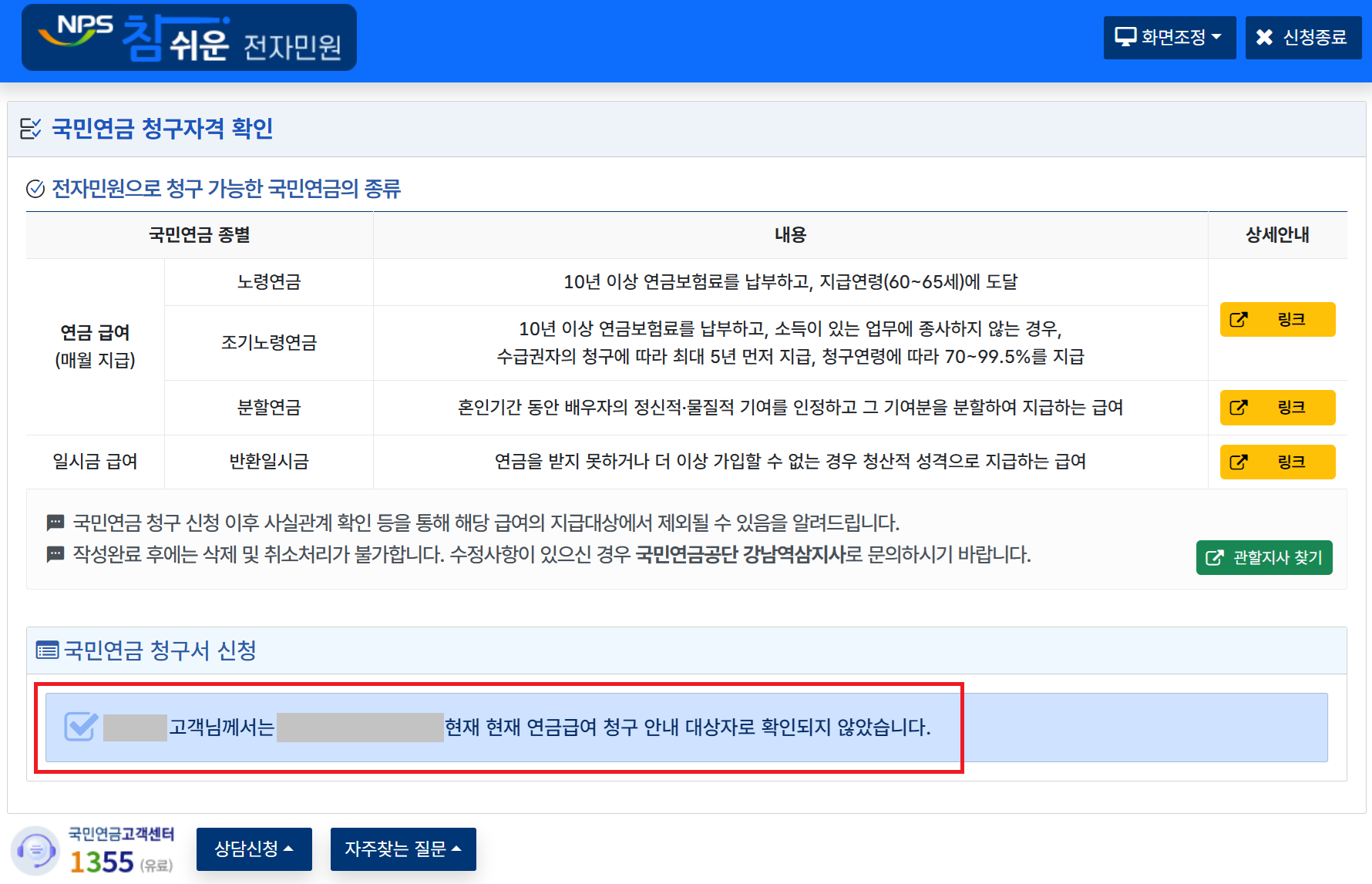Collapse the 상담신청 panel
This screenshot has height=884, width=1372.
coord(254,849)
